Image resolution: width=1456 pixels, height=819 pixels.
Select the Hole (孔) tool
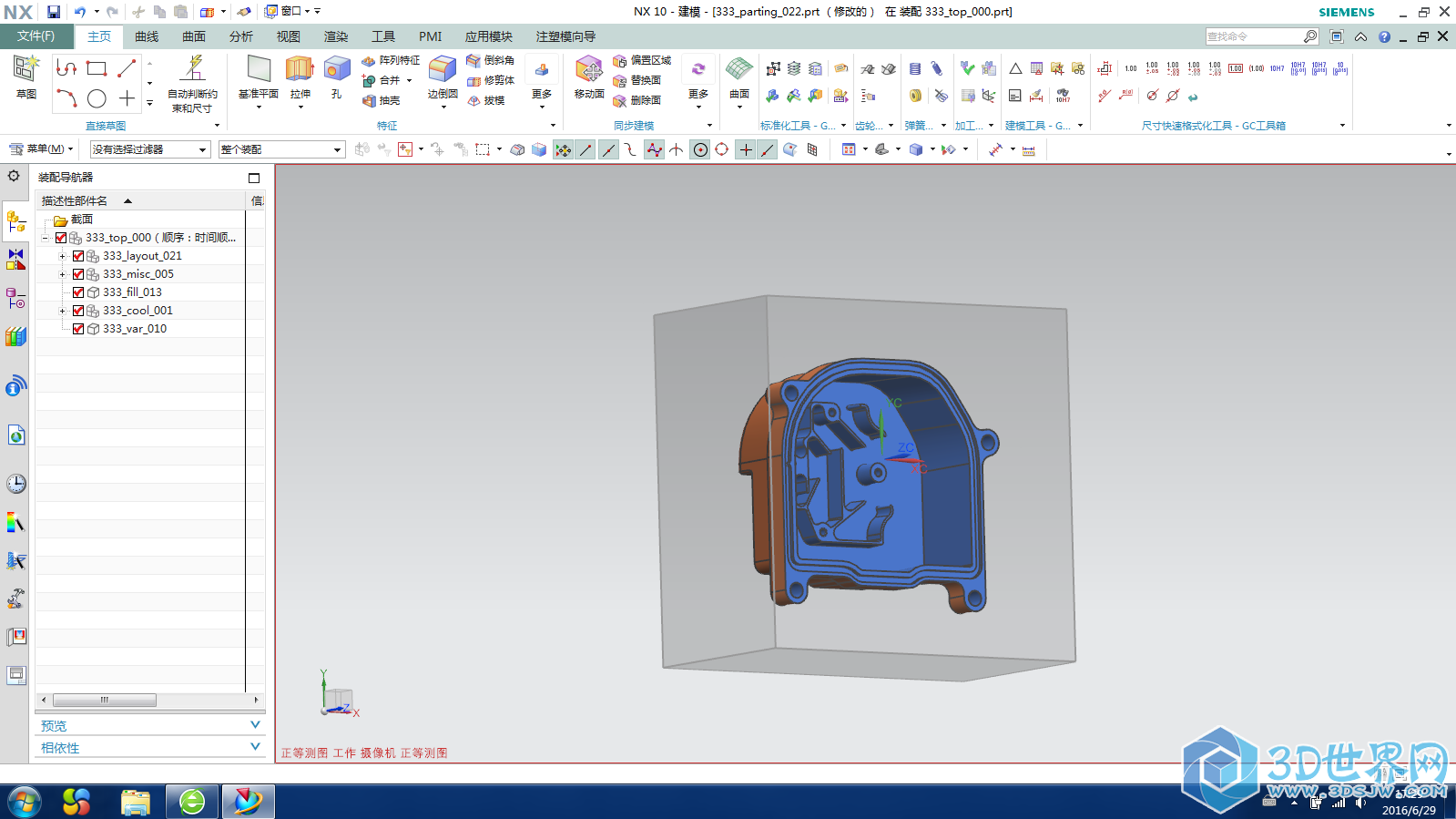337,77
